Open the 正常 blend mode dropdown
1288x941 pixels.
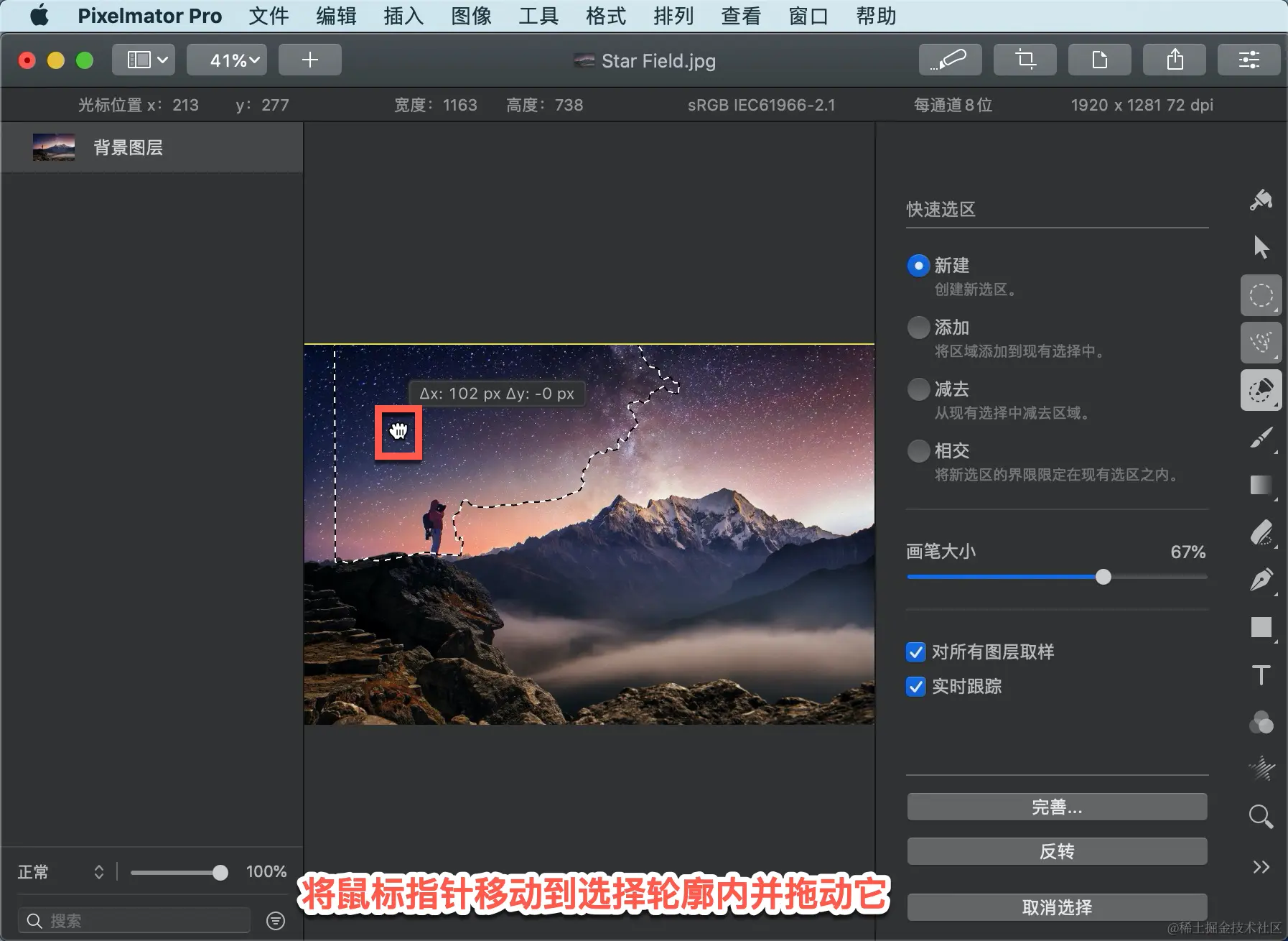point(61,872)
